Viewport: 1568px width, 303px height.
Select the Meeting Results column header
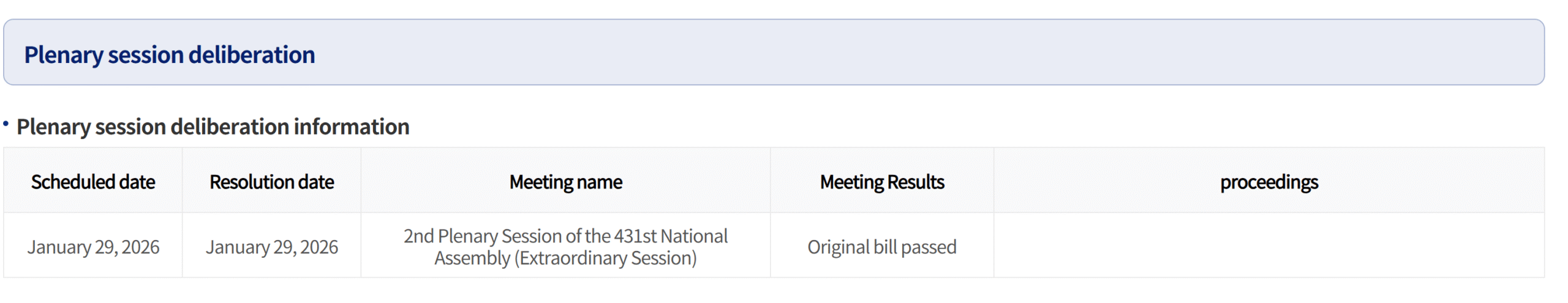[882, 182]
